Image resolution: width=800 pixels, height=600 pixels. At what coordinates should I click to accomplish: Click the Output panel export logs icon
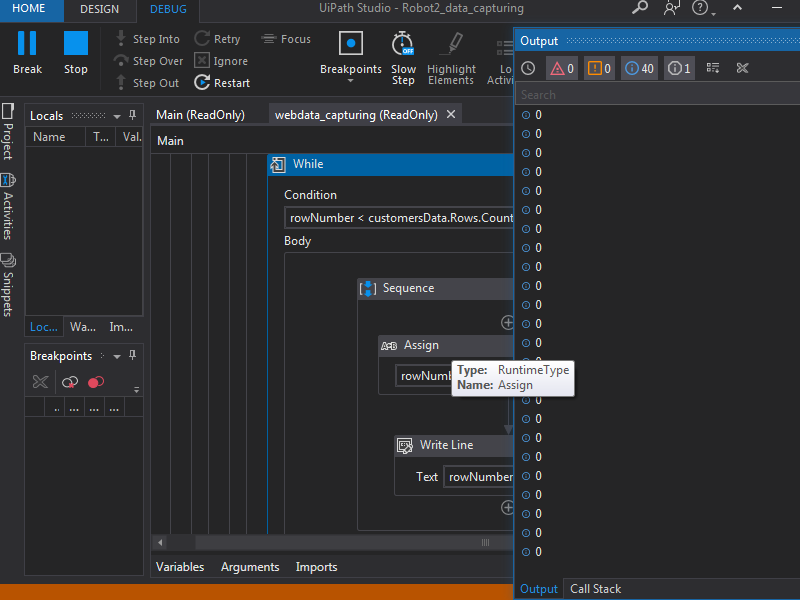(x=713, y=68)
